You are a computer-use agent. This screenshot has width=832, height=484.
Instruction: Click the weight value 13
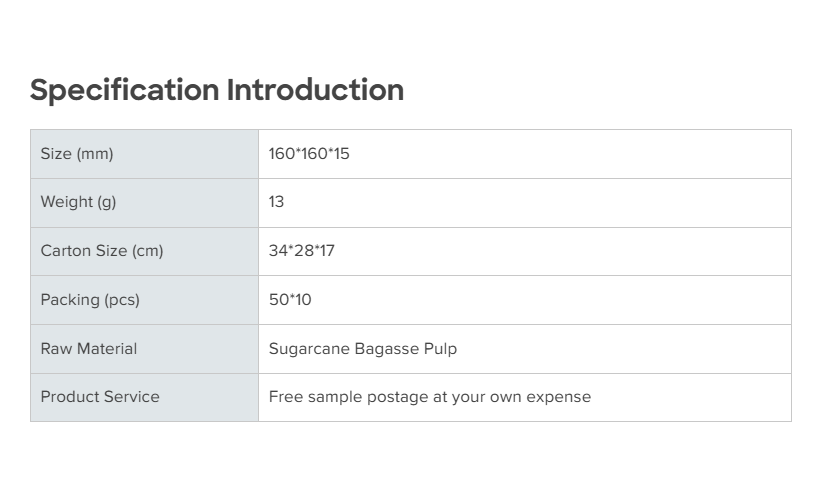coord(276,202)
